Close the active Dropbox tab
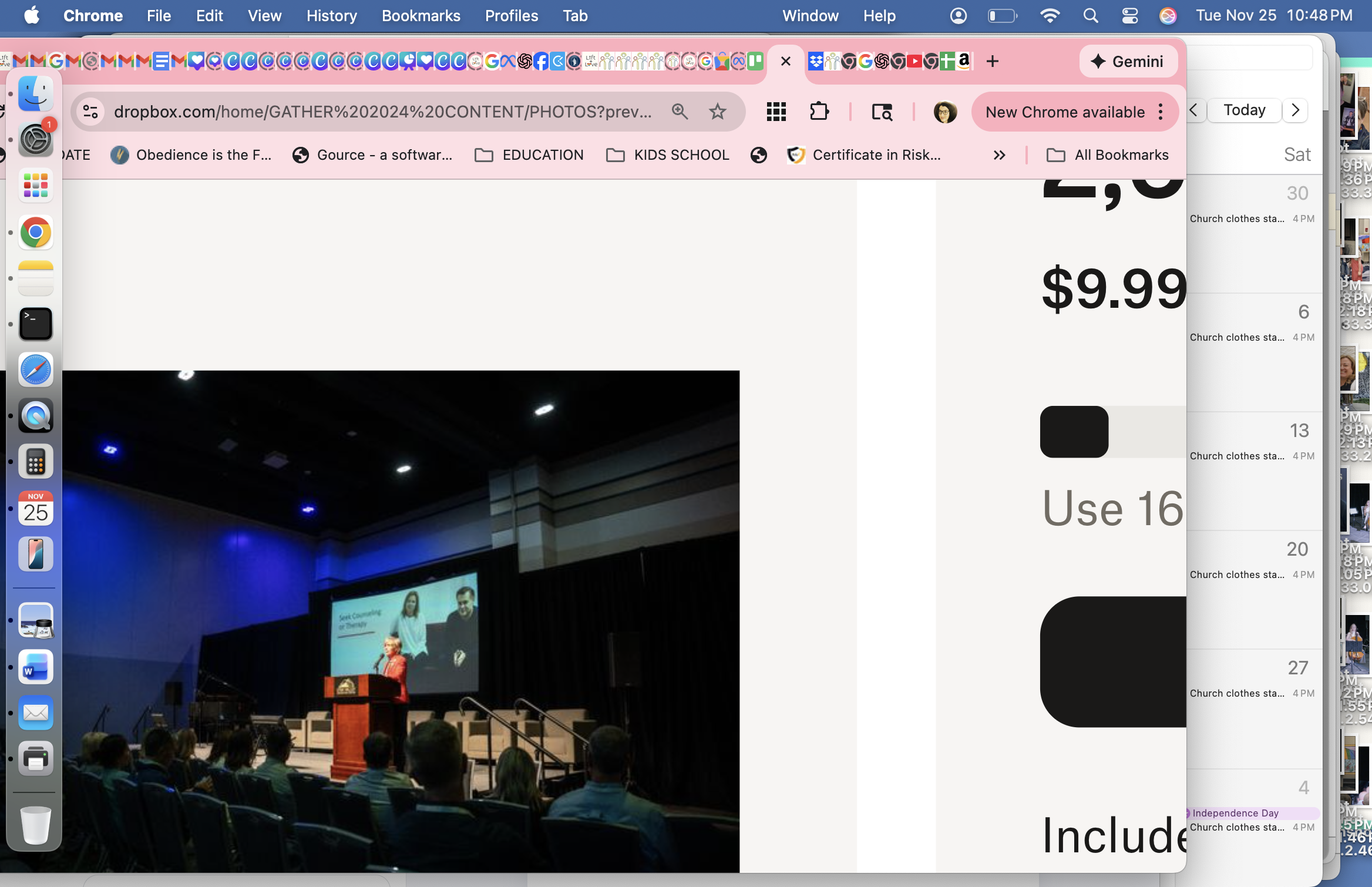 coord(786,61)
